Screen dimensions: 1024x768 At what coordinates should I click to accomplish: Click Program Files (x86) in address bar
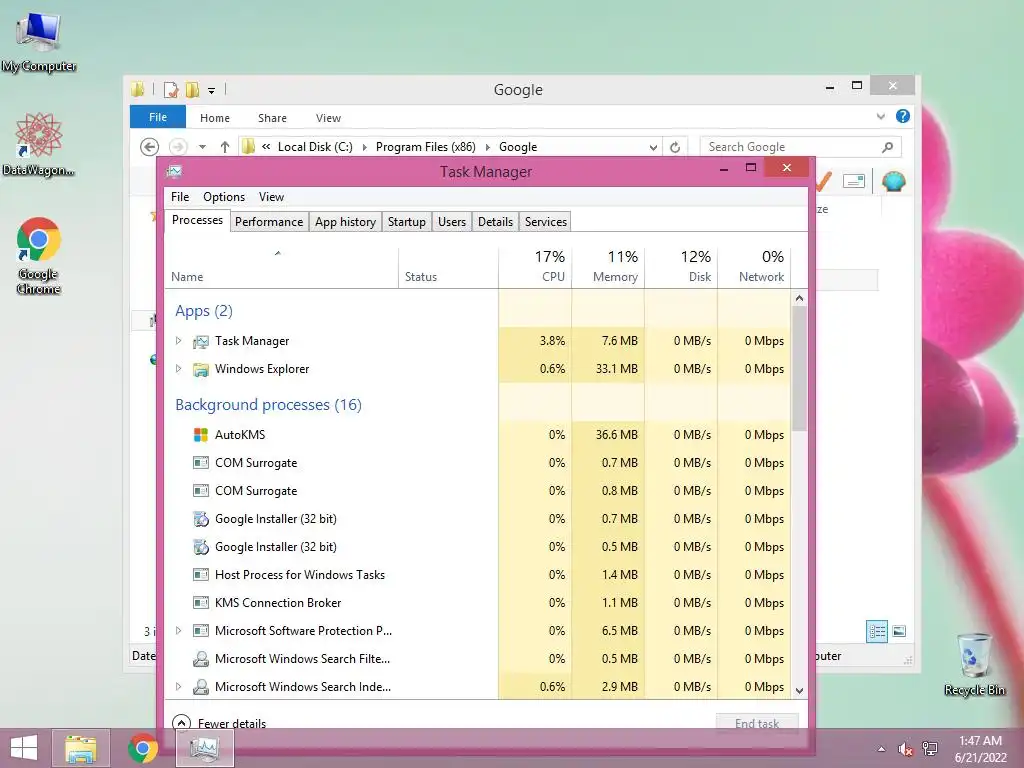tap(426, 147)
